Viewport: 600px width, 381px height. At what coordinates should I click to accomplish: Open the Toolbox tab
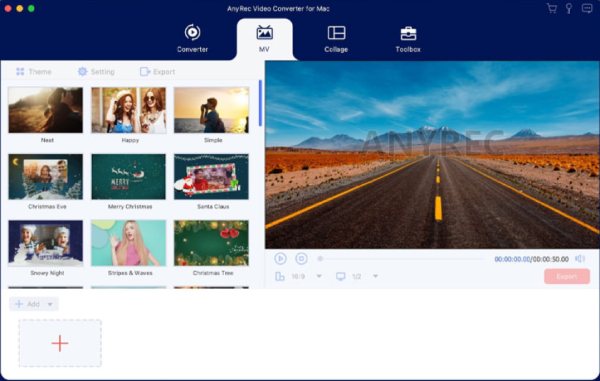point(408,39)
